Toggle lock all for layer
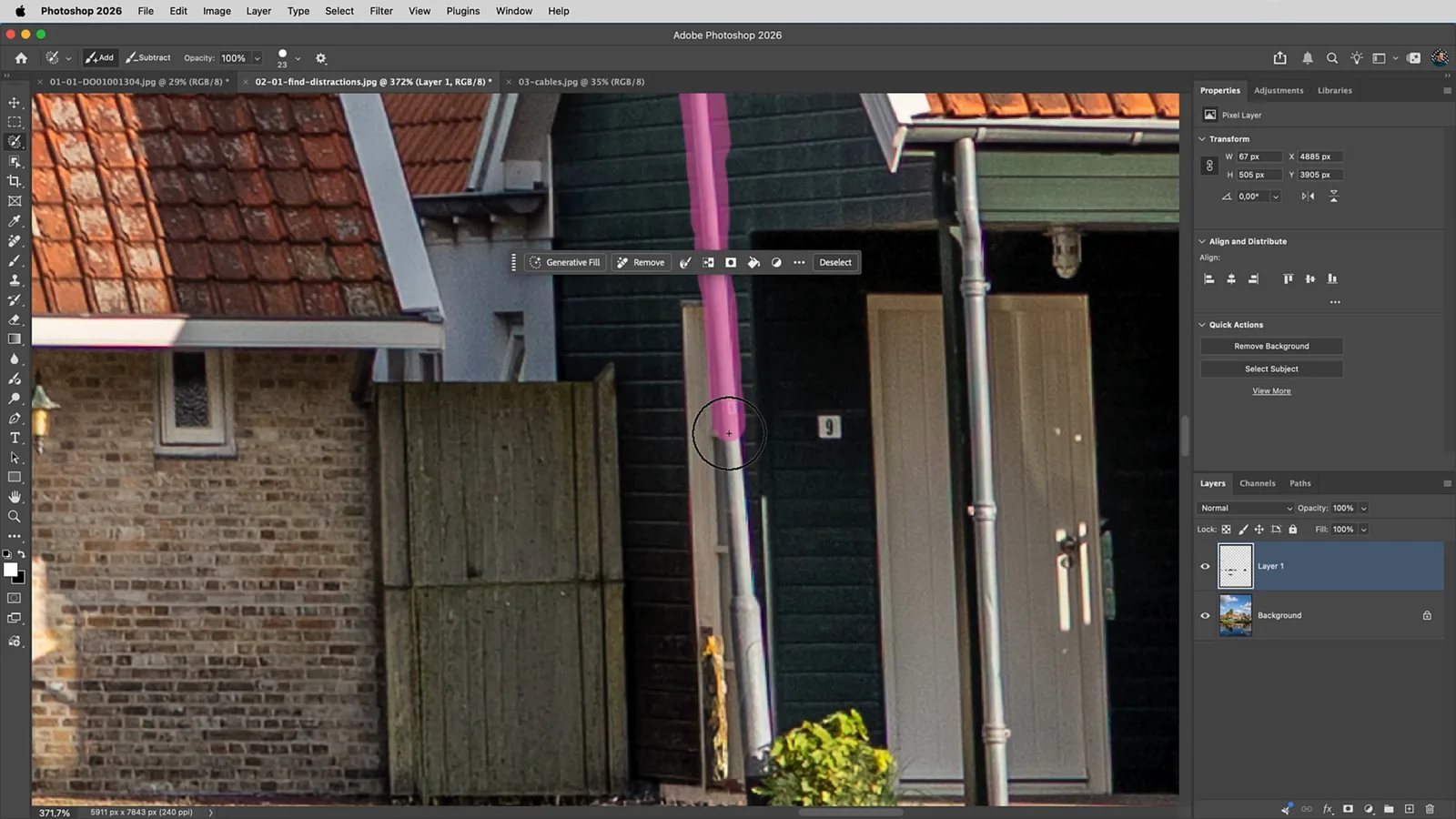1456x819 pixels. pos(1292,530)
